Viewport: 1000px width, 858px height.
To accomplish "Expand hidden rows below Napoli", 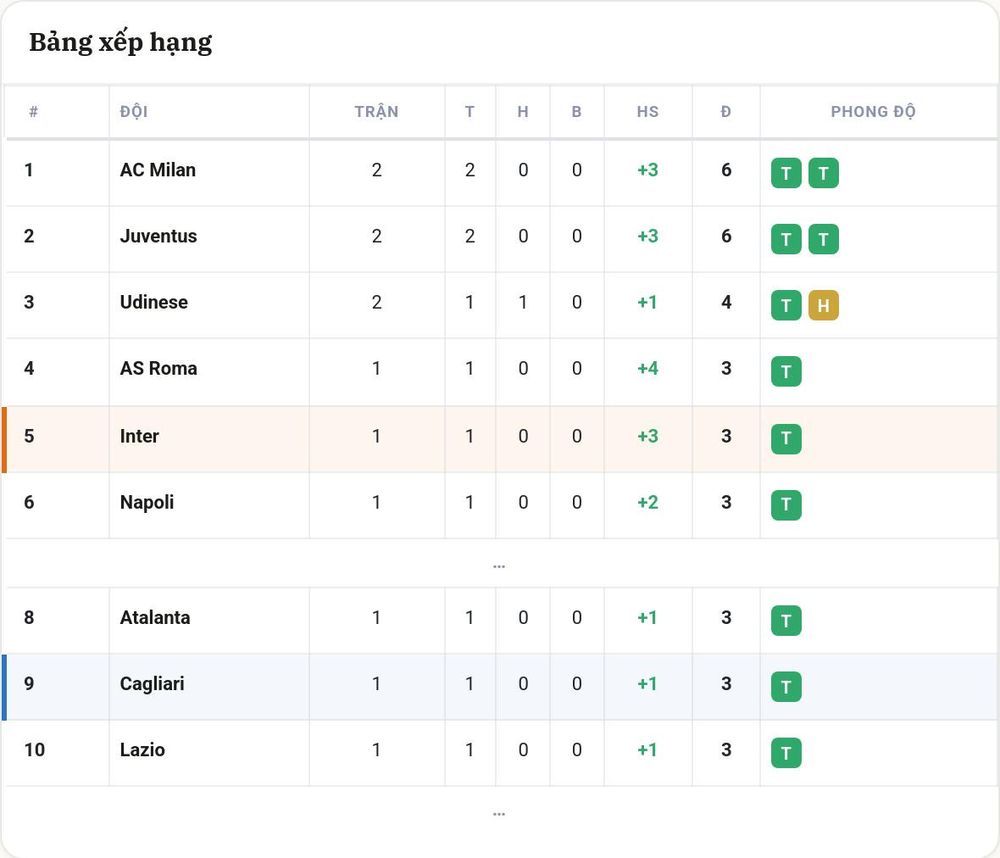I will 499,565.
